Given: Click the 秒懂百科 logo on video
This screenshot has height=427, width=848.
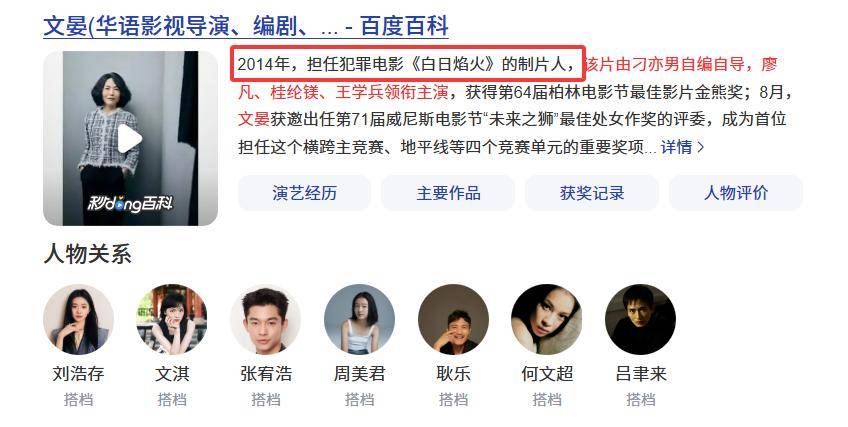Looking at the screenshot, I should (130, 203).
